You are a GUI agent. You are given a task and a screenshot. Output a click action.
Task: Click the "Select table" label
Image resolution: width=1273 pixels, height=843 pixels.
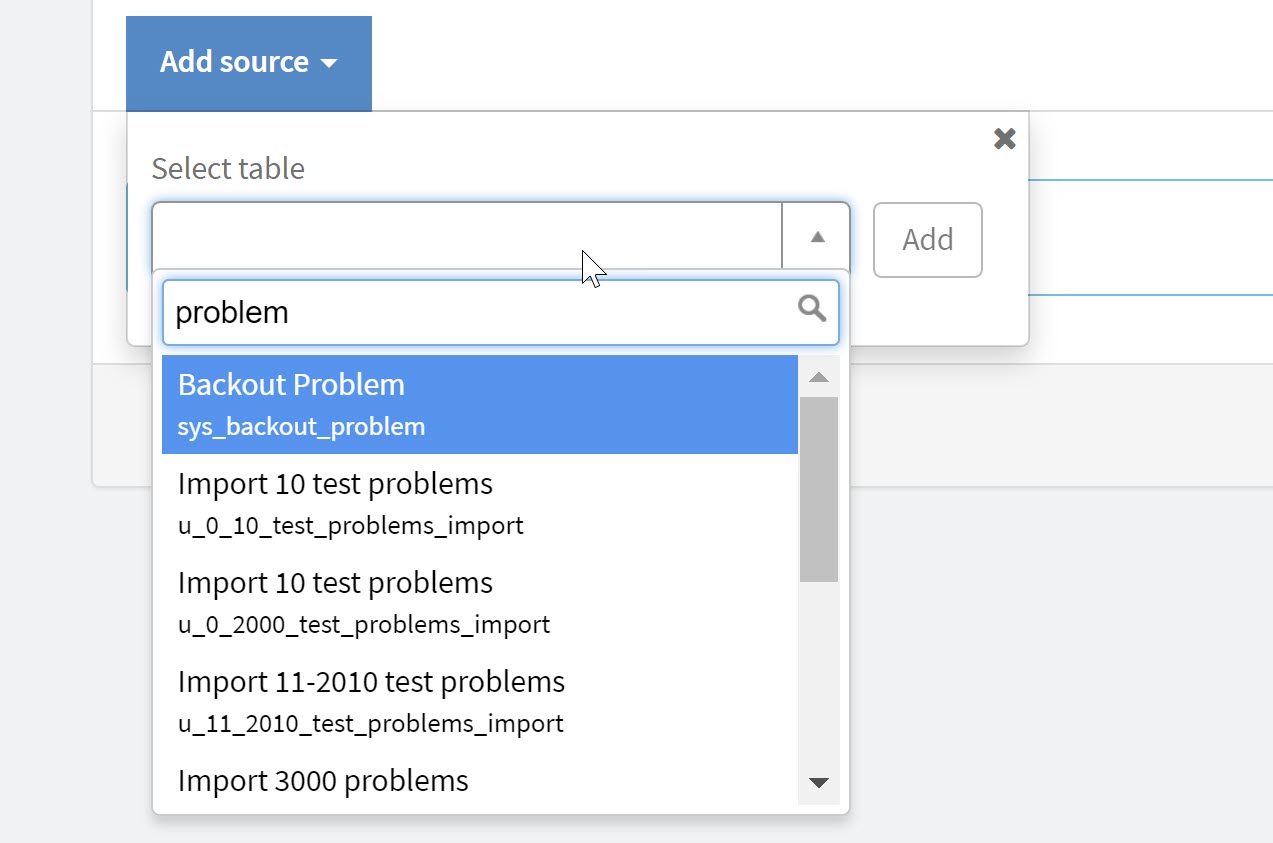[x=228, y=168]
